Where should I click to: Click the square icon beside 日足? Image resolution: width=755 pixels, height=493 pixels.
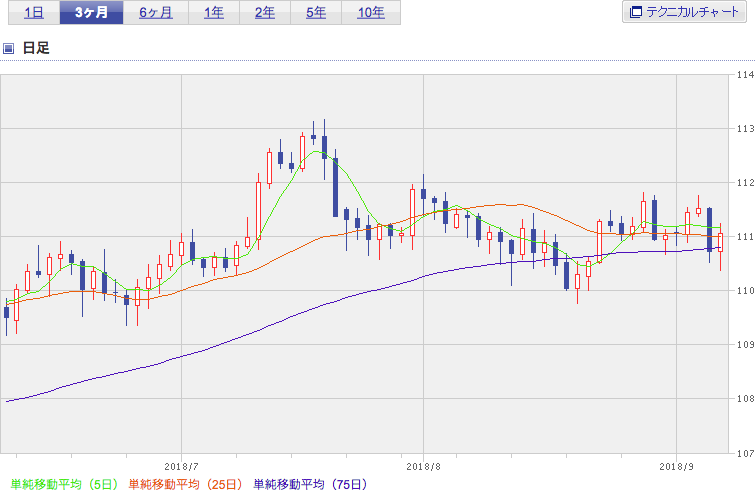tap(8, 48)
